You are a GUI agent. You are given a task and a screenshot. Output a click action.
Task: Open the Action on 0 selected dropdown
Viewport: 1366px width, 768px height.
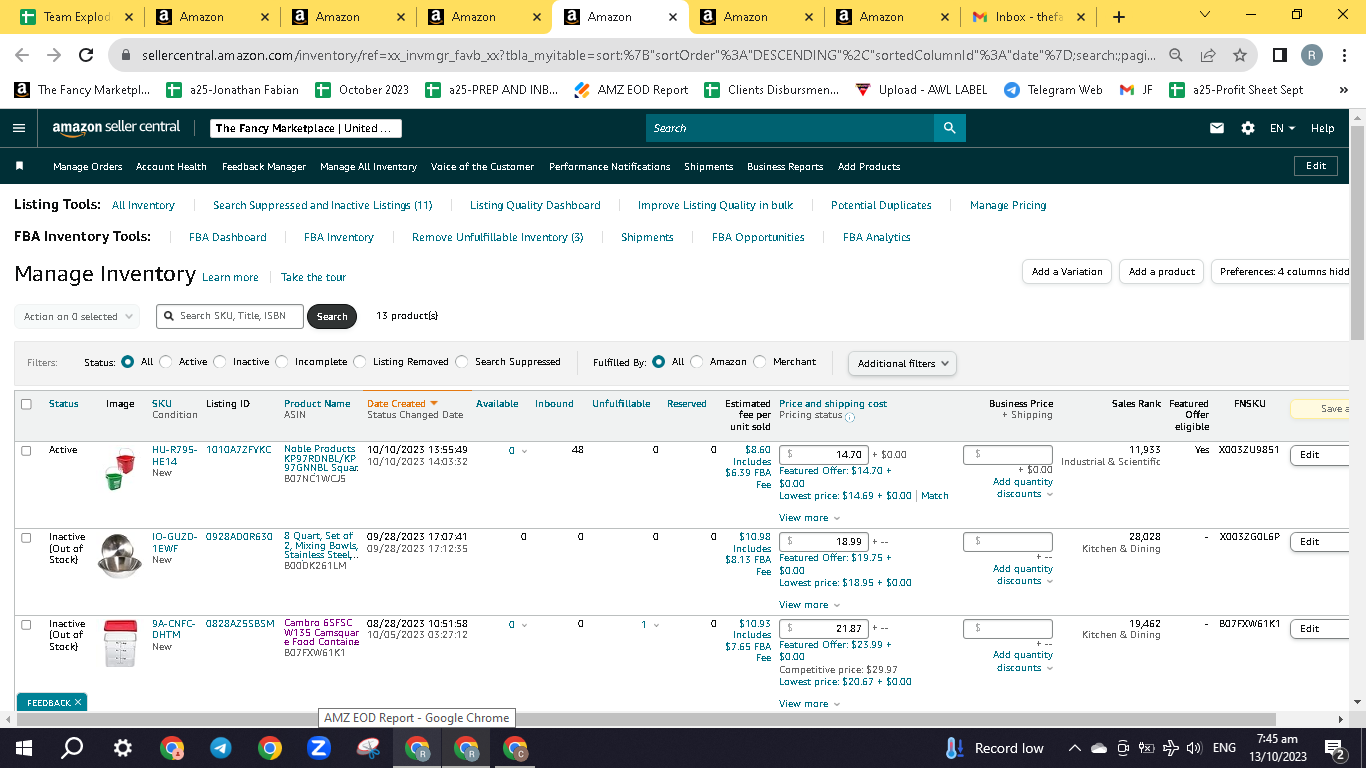pos(77,317)
